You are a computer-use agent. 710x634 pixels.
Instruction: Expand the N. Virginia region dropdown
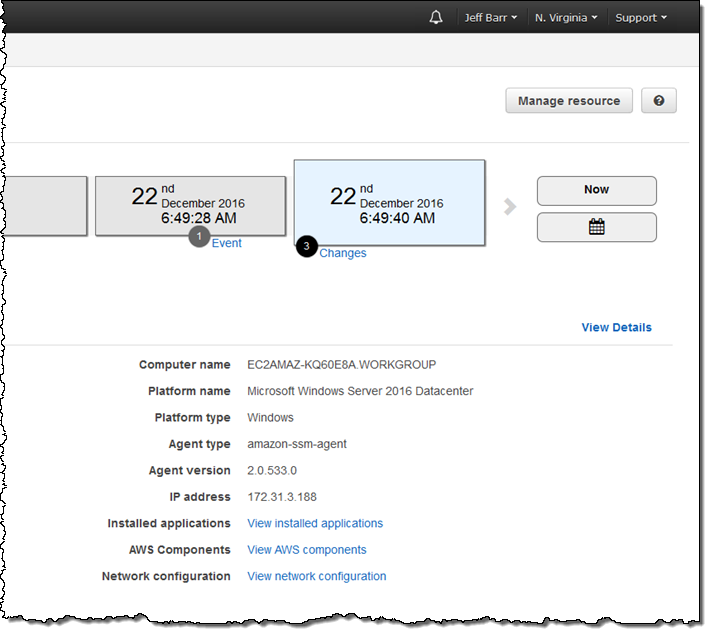(x=566, y=18)
